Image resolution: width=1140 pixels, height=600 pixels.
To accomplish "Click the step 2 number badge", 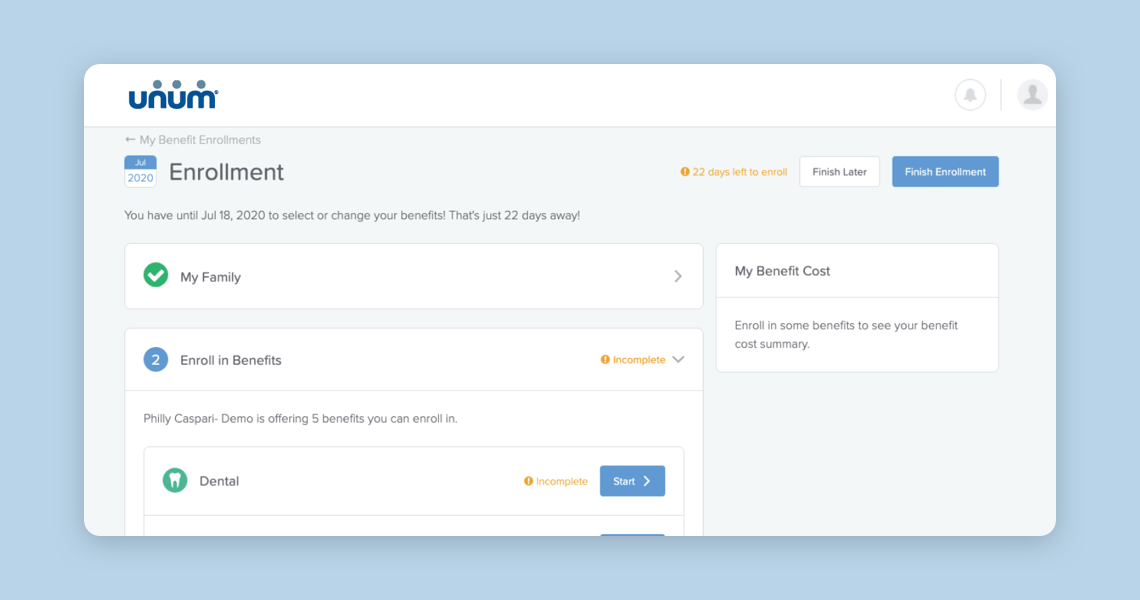I will click(x=156, y=360).
